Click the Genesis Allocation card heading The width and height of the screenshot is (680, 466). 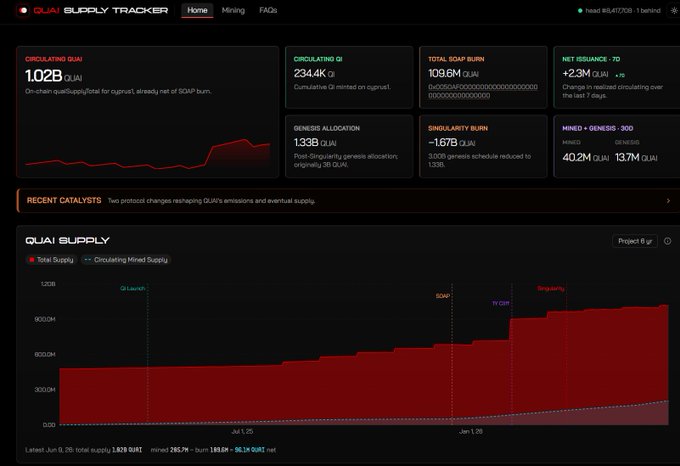pyautogui.click(x=327, y=128)
